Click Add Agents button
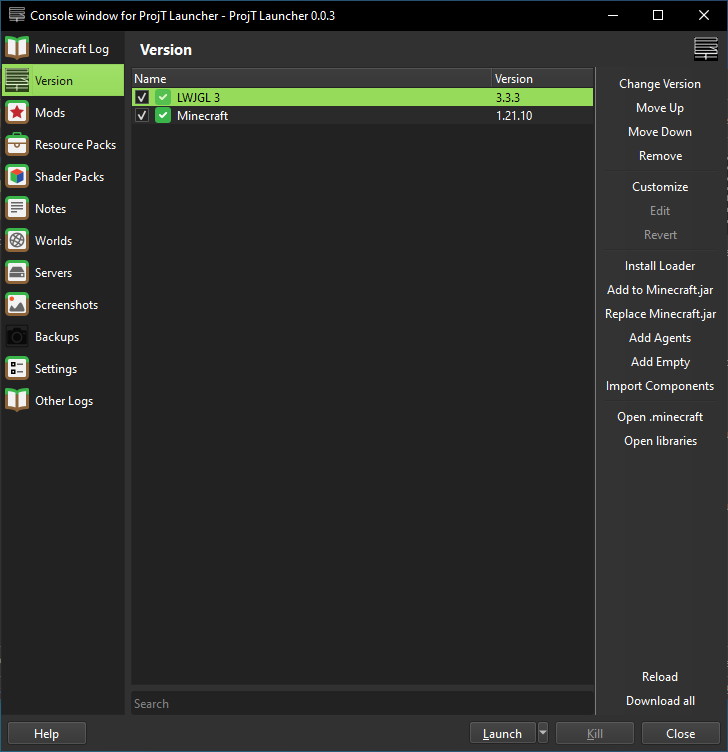Screen dimensions: 728x752 660,338
